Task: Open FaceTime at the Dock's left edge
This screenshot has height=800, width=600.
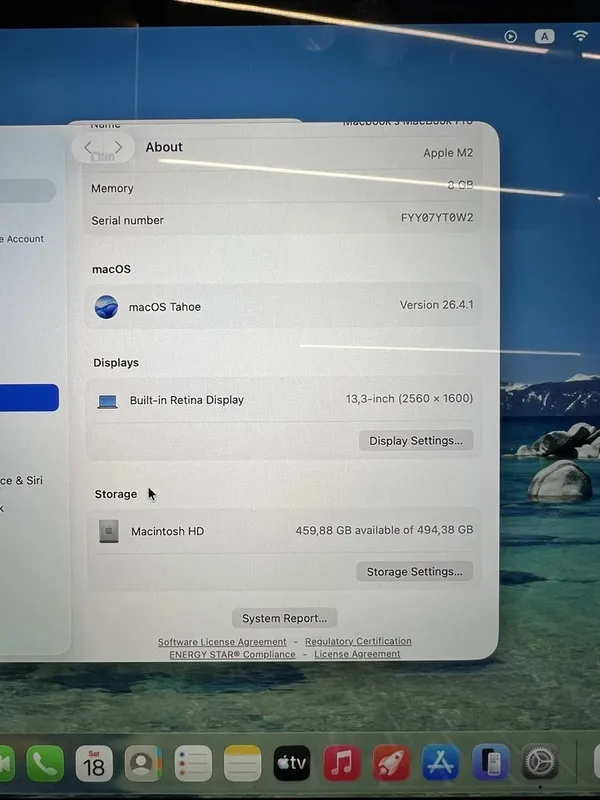Action: [6, 764]
